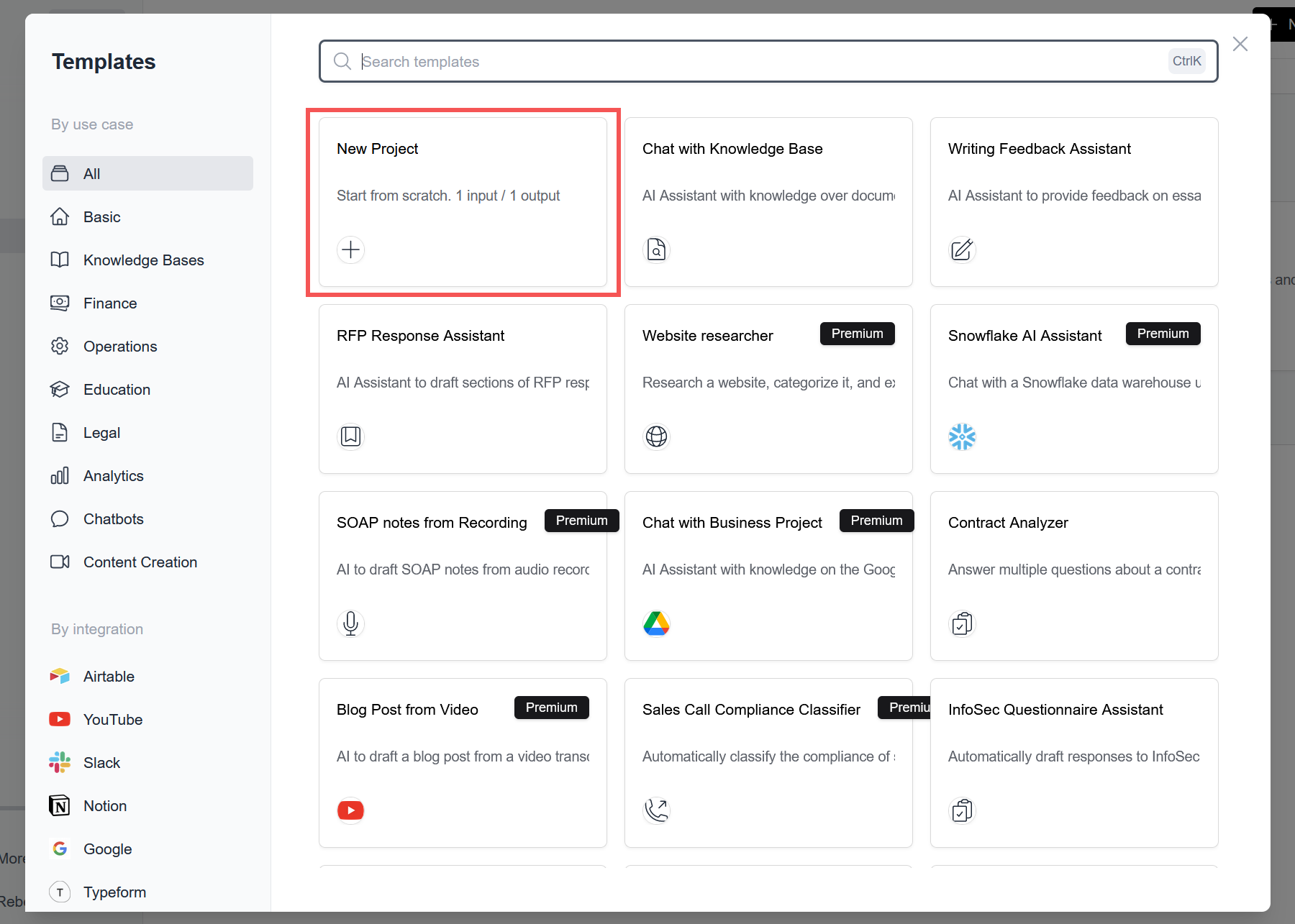This screenshot has height=924, width=1295.
Task: Select the Contract Analyzer title
Action: point(1008,523)
